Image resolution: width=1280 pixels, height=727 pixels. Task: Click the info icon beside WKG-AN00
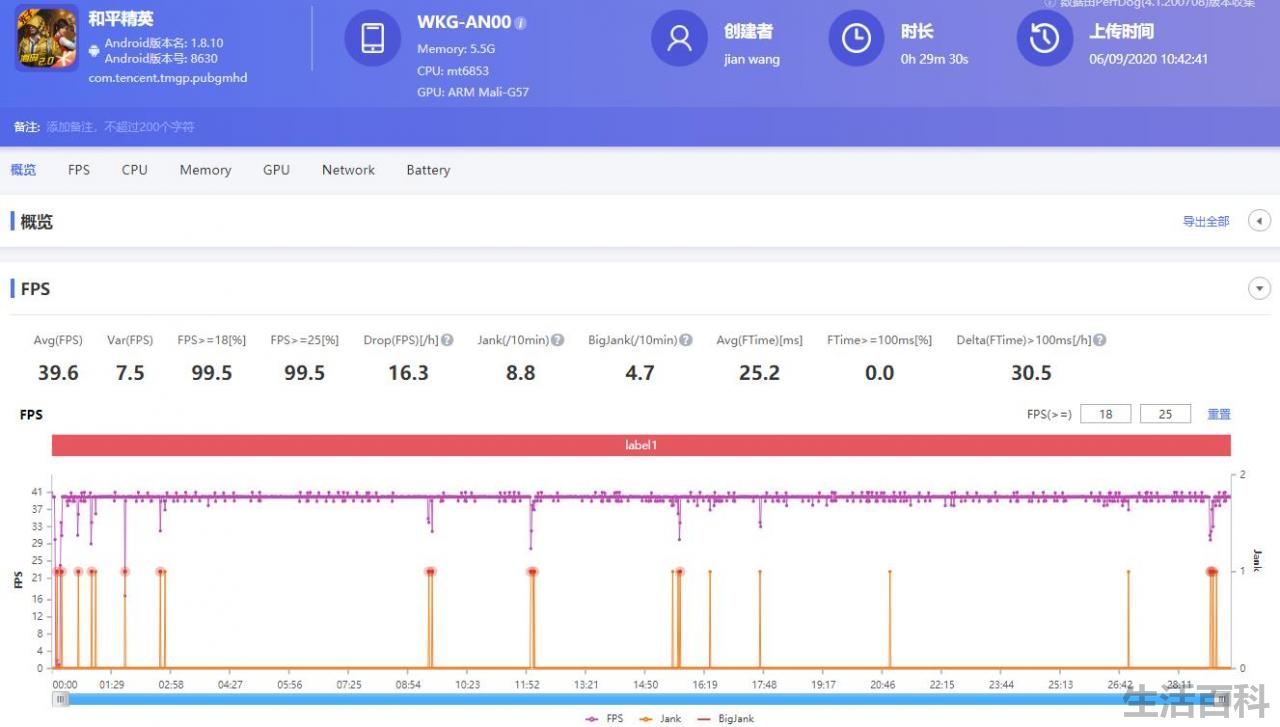(521, 23)
